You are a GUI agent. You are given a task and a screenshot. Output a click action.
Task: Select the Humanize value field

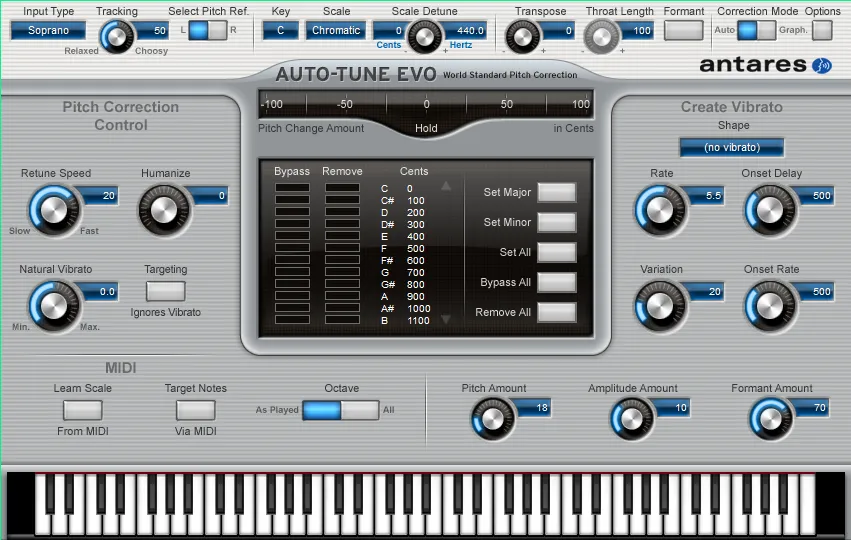tap(211, 195)
